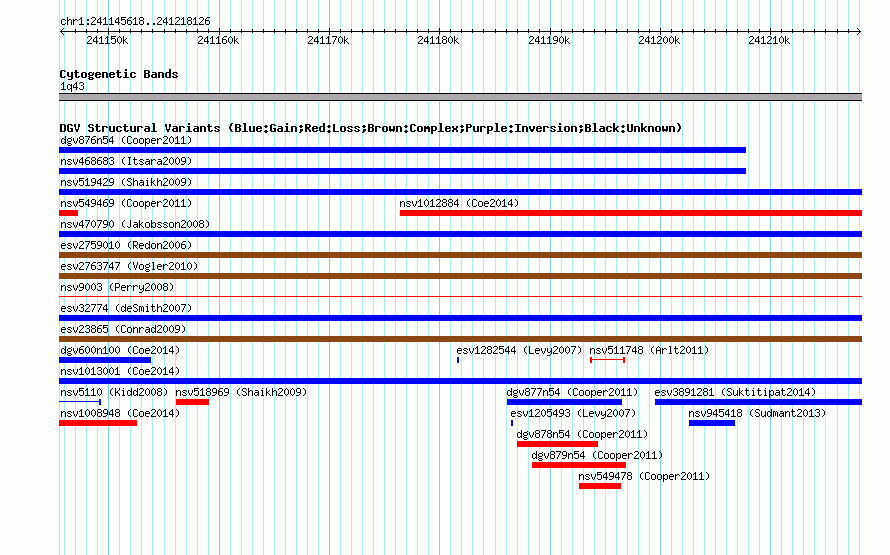The height and width of the screenshot is (555, 890).
Task: Open the nsv468683 (Itsara2009) label
Action: [x=126, y=161]
